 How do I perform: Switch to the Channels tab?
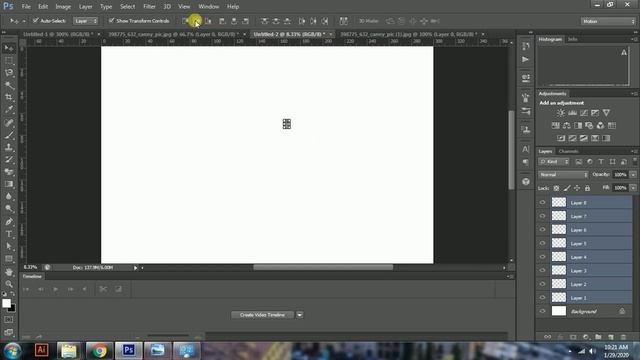568,151
